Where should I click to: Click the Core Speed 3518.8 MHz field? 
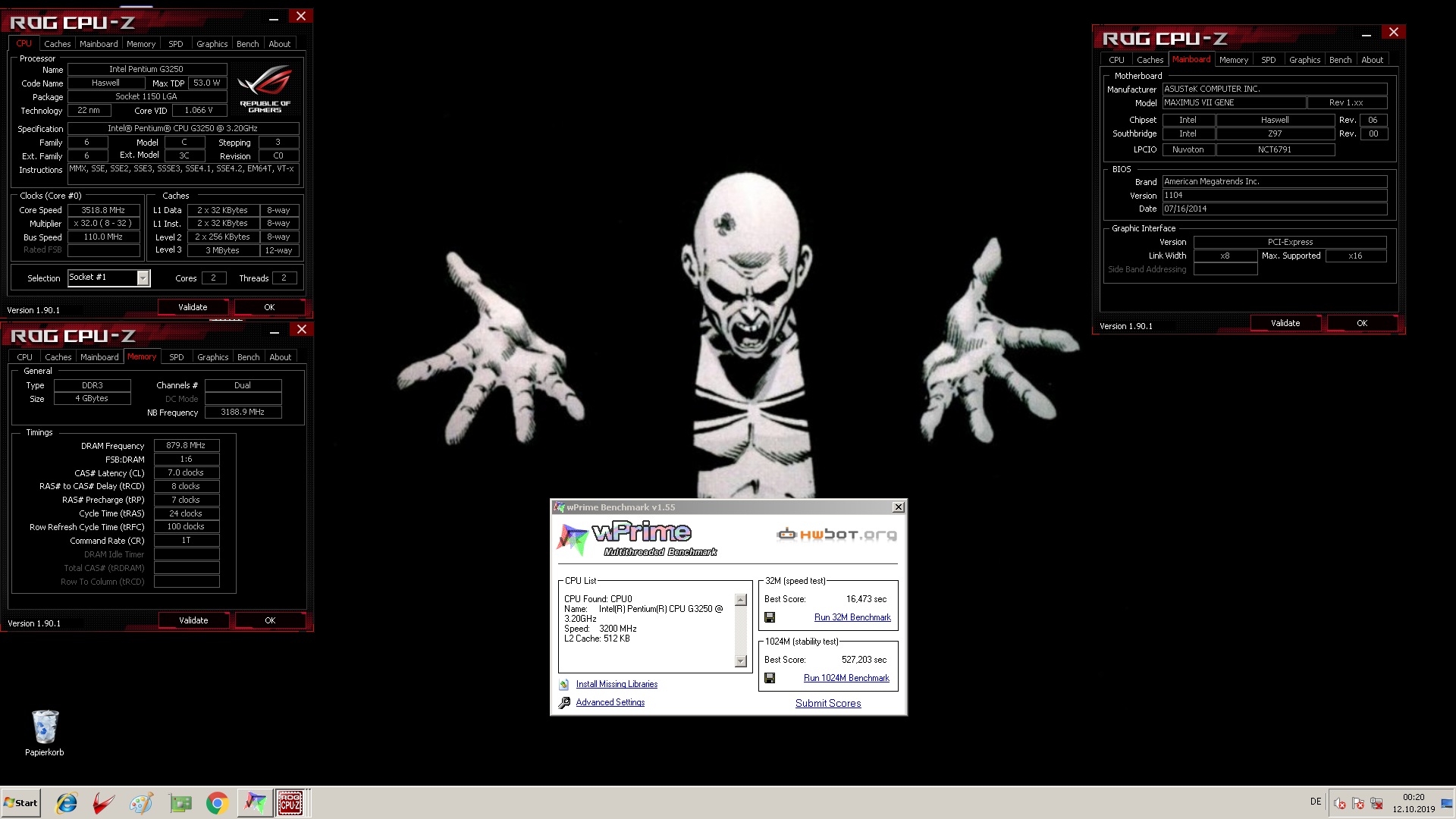[104, 211]
